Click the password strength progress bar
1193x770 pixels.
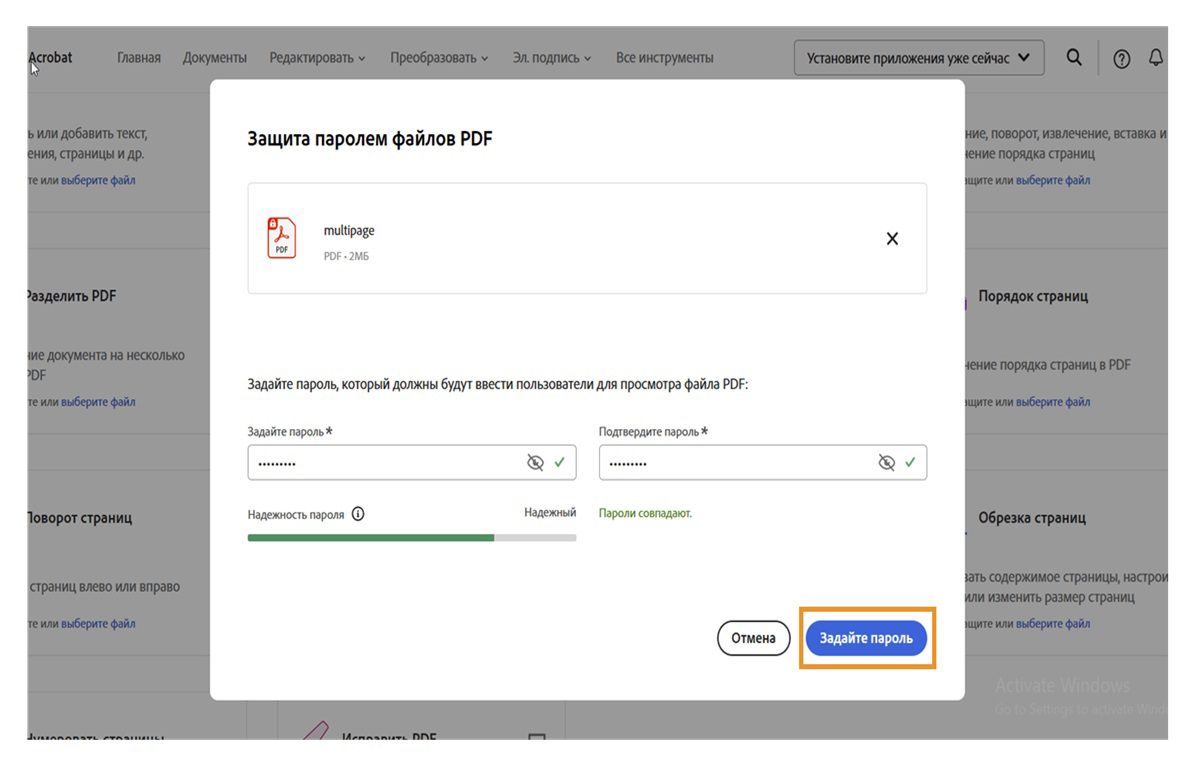click(411, 537)
